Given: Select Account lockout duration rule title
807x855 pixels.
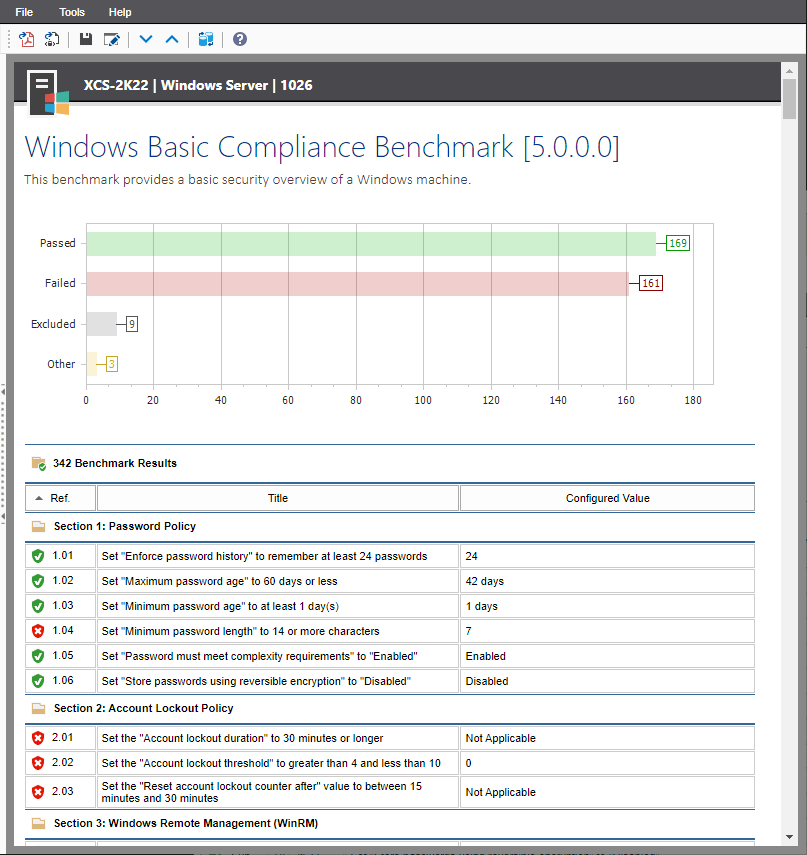Looking at the screenshot, I should pyautogui.click(x=242, y=738).
